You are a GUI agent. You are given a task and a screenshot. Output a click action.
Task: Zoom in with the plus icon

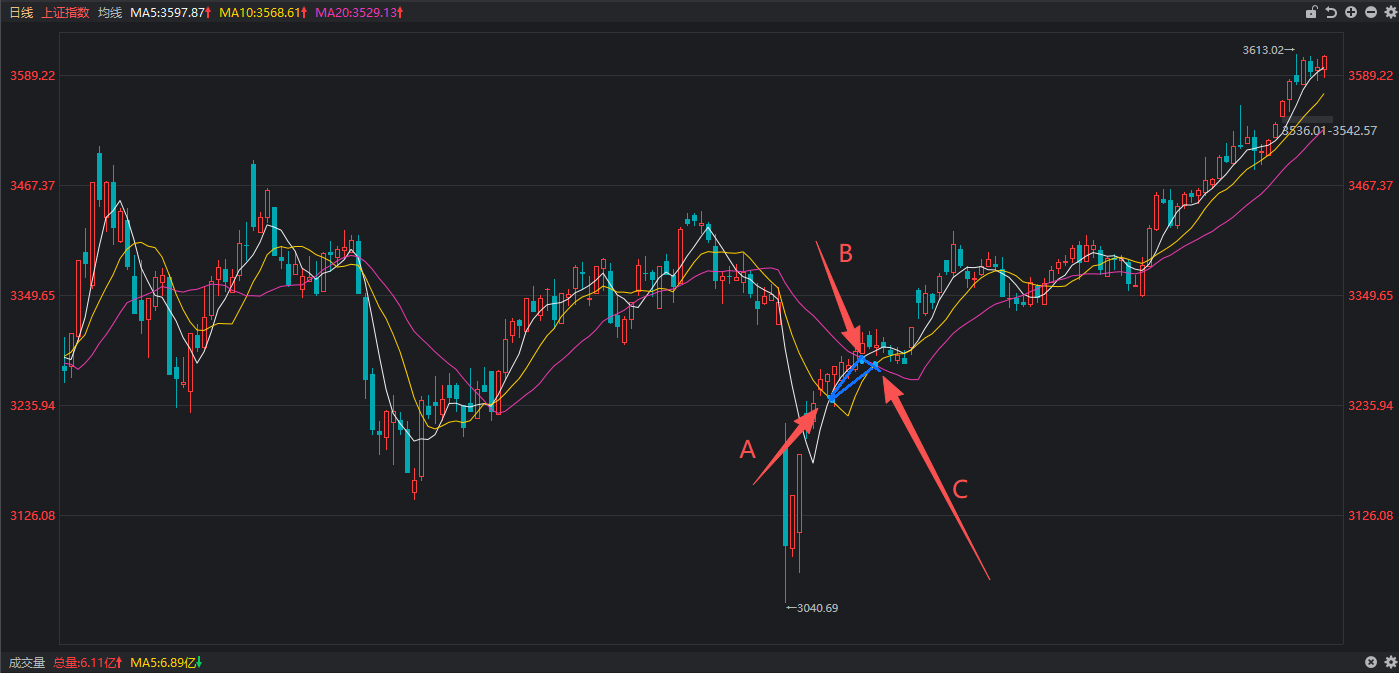(1351, 13)
